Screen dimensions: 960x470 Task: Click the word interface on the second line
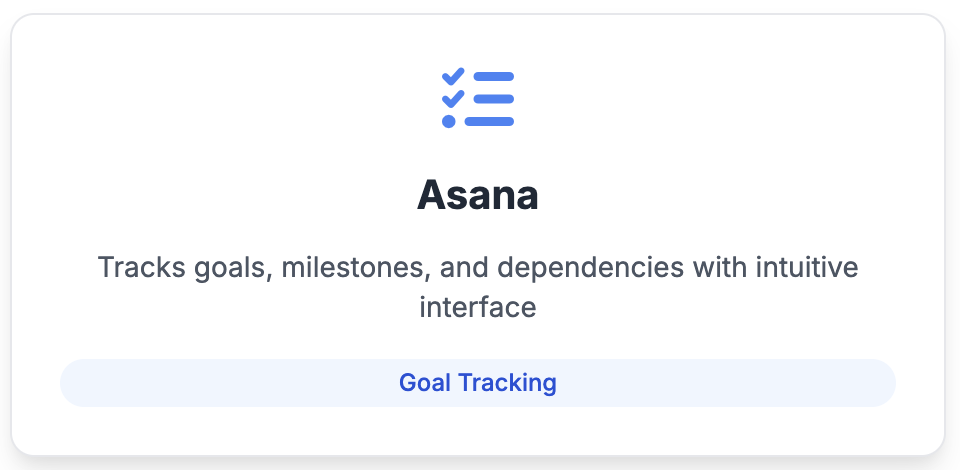coord(478,307)
